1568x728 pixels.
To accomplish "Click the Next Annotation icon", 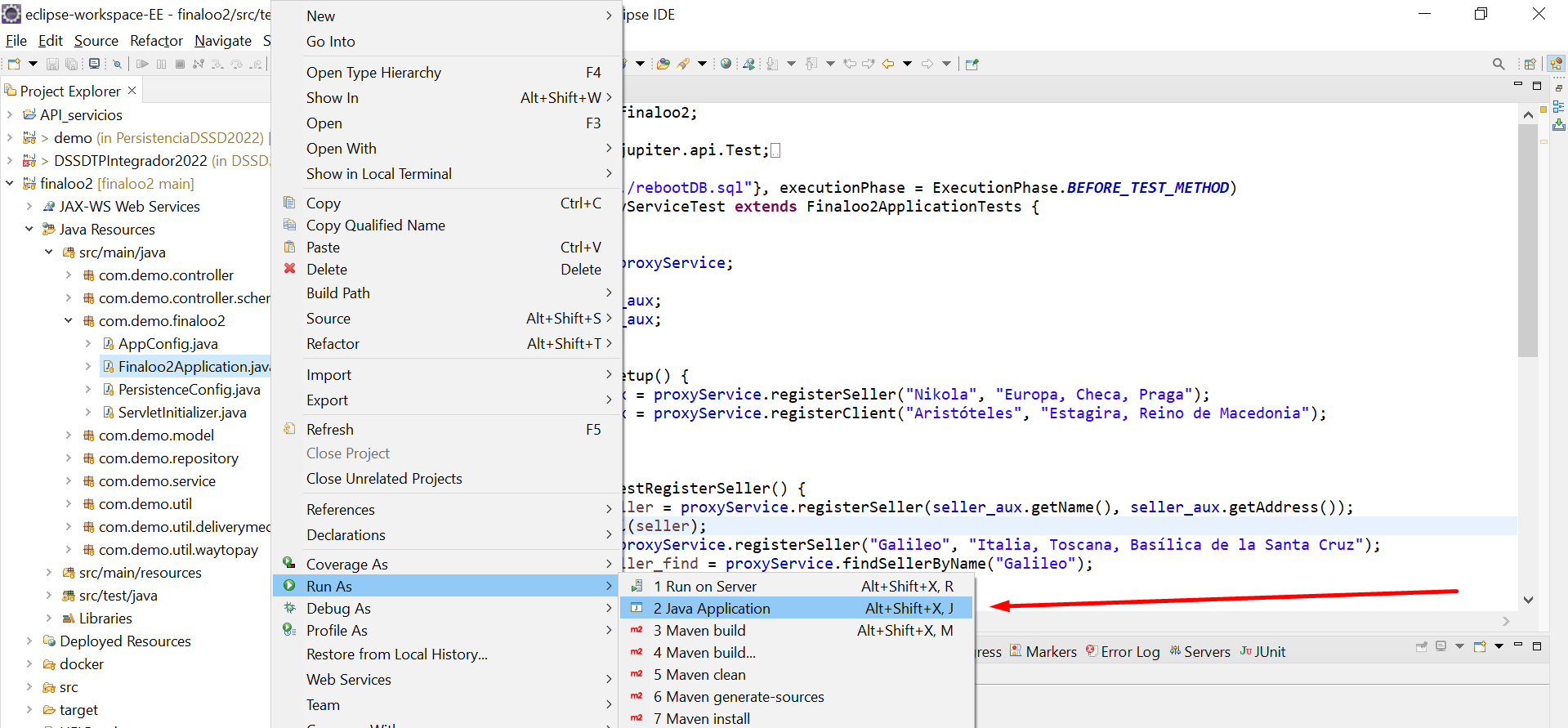I will (772, 64).
